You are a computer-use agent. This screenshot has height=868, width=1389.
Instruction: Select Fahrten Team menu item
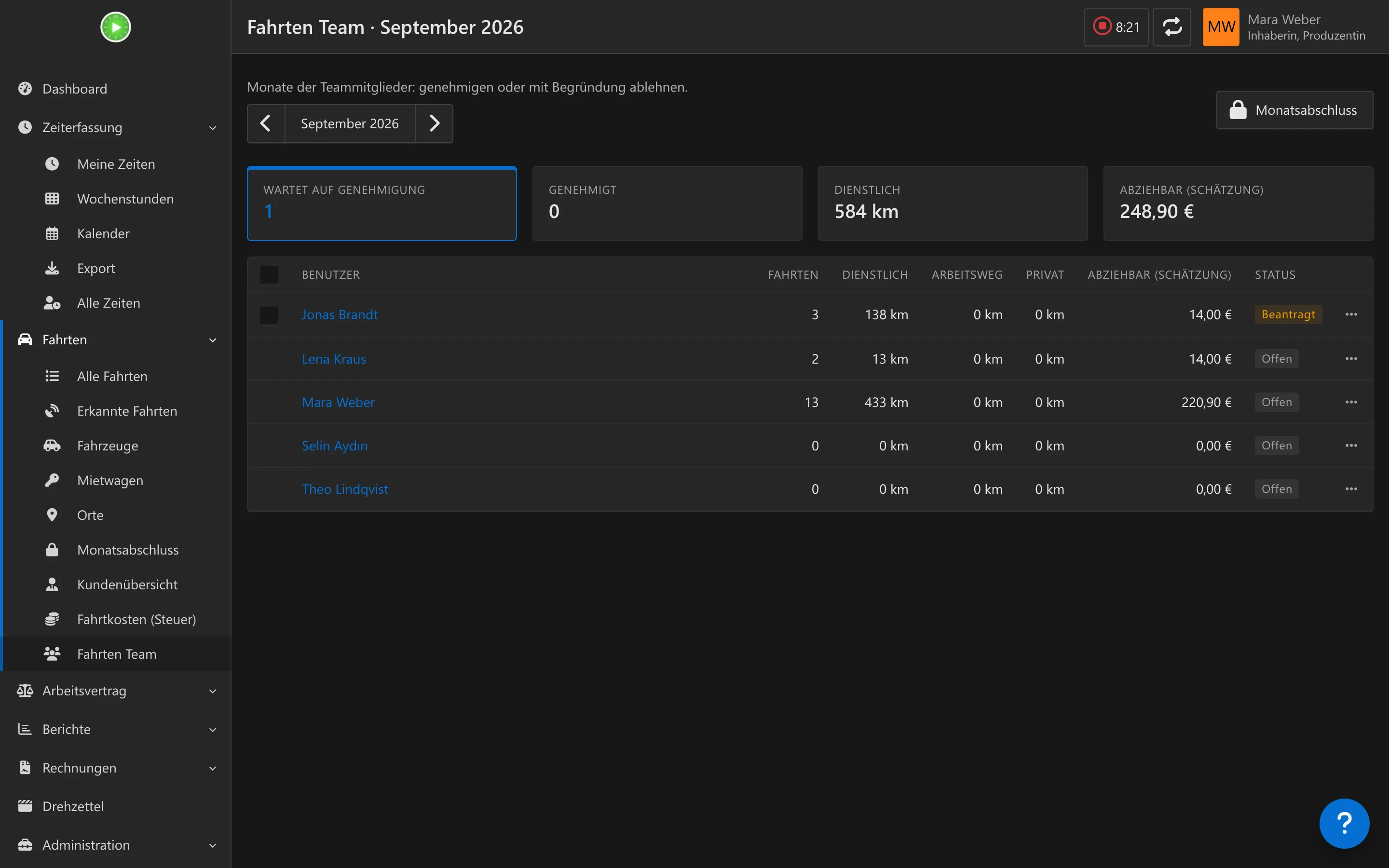[115, 654]
